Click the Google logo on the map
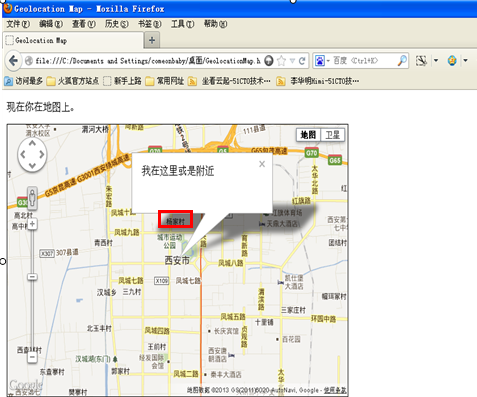 pyautogui.click(x=26, y=385)
